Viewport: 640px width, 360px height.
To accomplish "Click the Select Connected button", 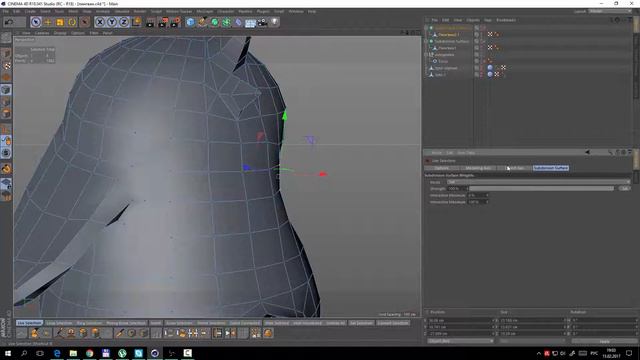I will (x=244, y=323).
